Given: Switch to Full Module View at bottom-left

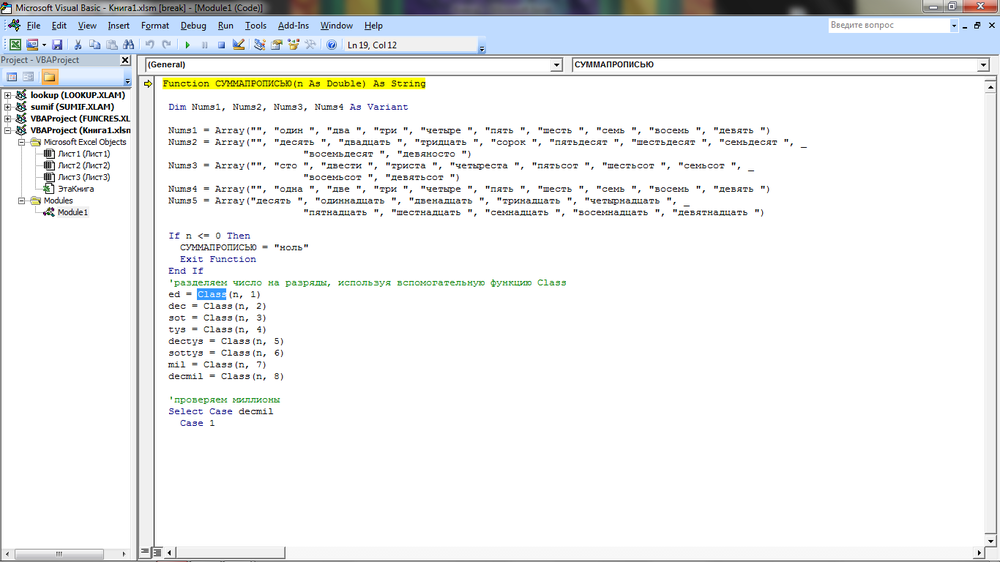Looking at the screenshot, I should pos(158,552).
